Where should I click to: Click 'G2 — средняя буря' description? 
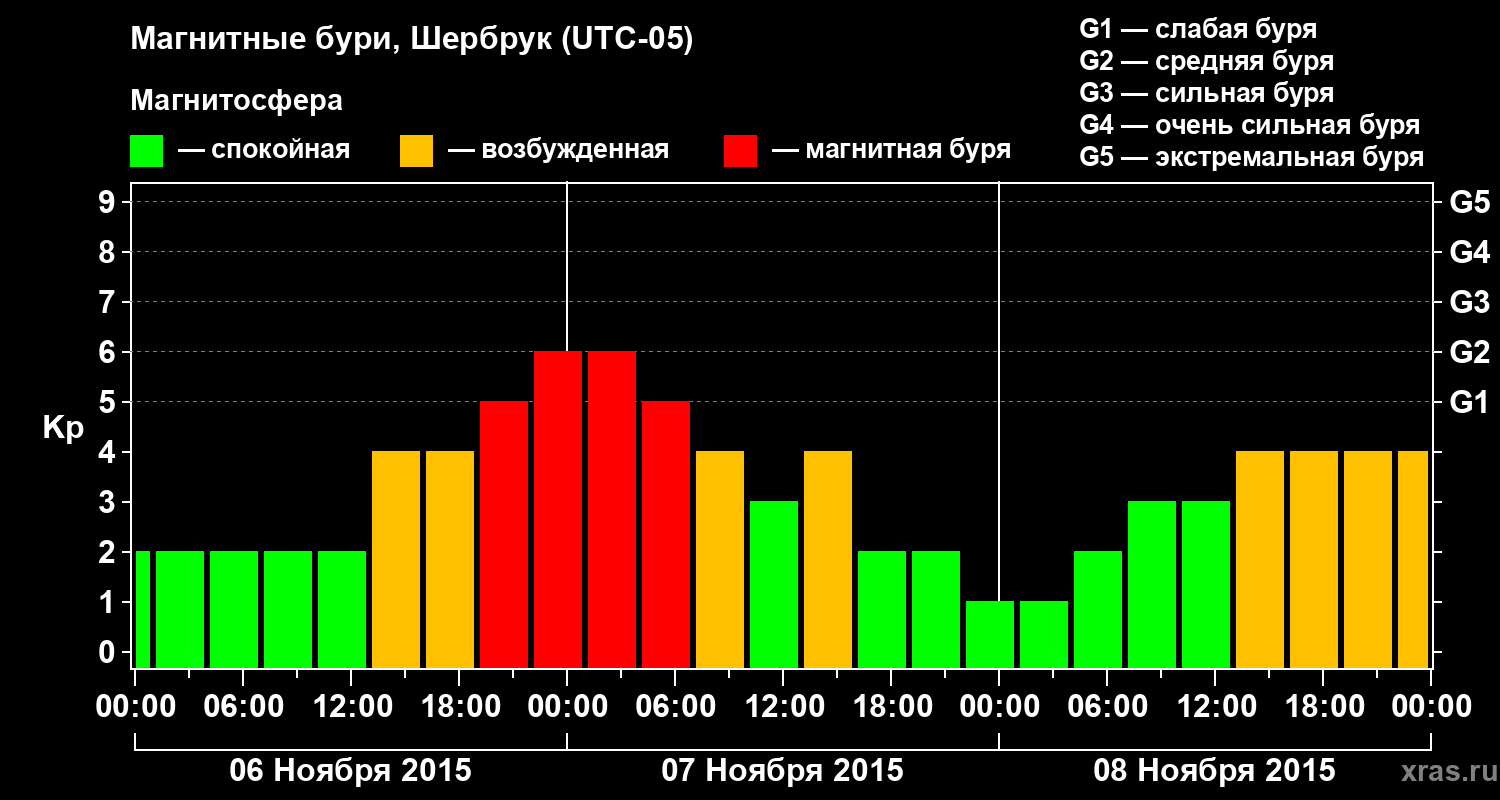coord(1206,61)
